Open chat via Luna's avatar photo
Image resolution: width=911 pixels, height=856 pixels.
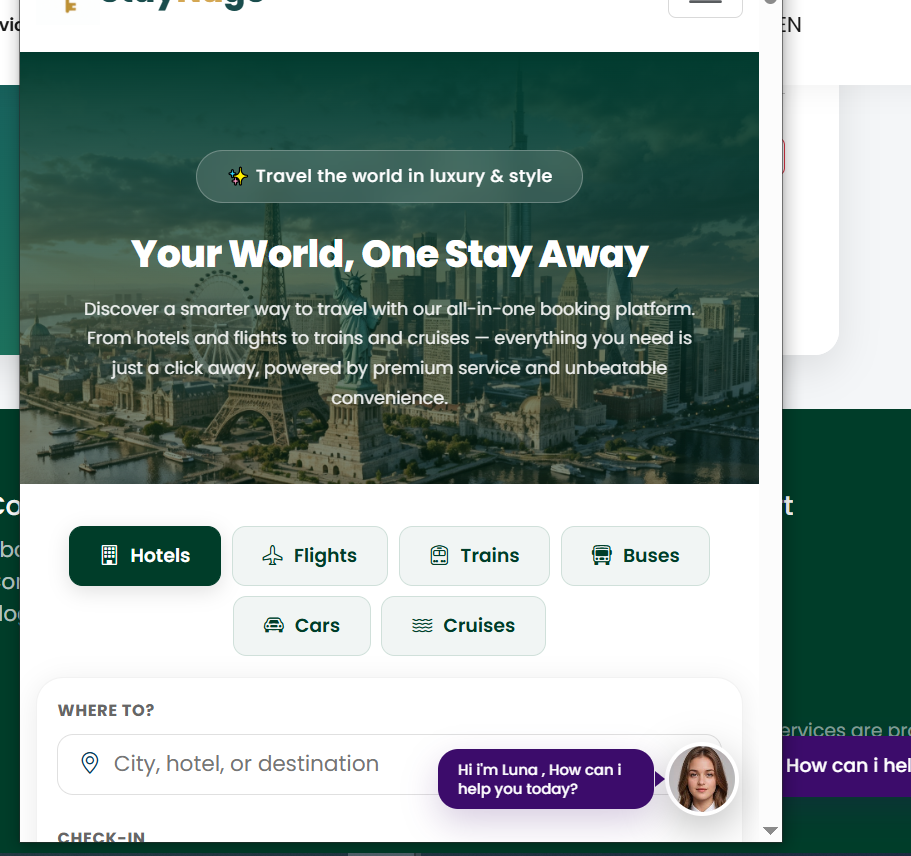point(701,779)
